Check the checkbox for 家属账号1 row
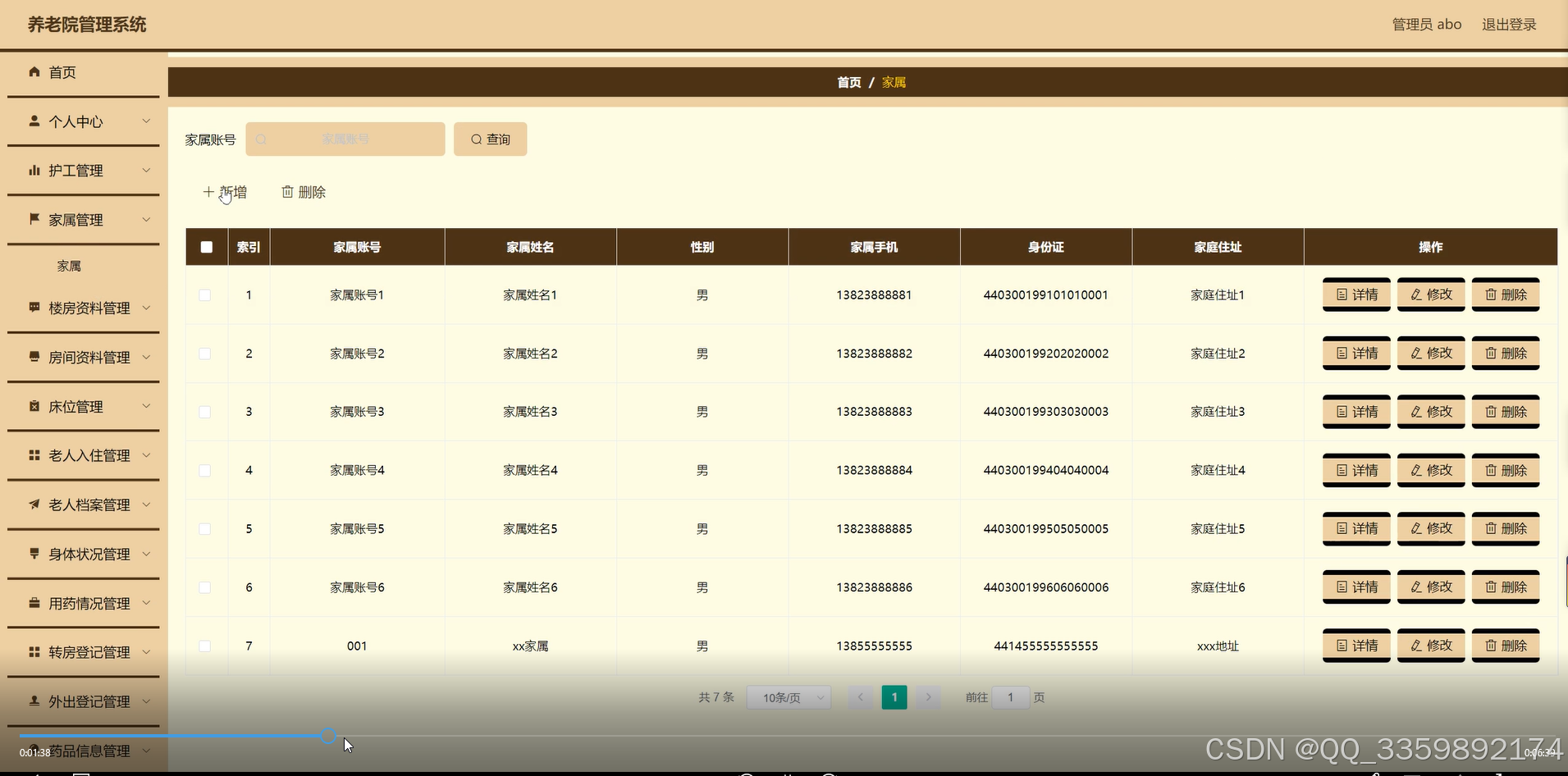 click(x=206, y=295)
